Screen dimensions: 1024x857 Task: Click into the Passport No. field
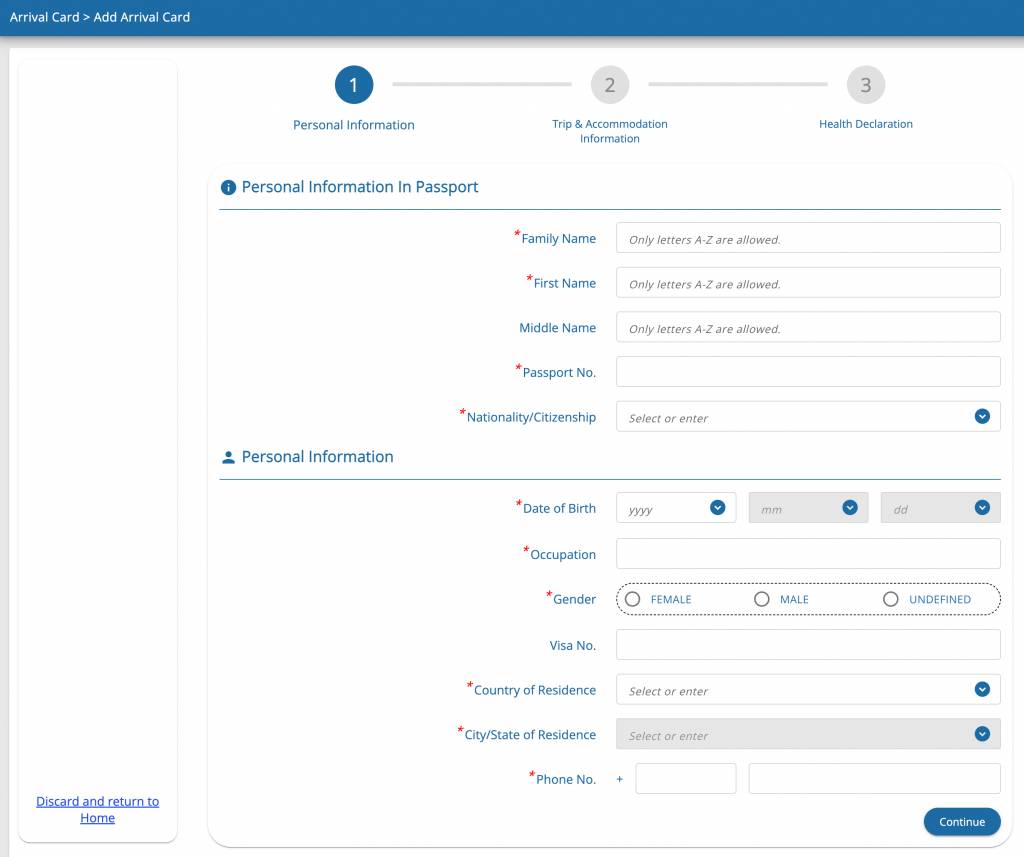808,372
